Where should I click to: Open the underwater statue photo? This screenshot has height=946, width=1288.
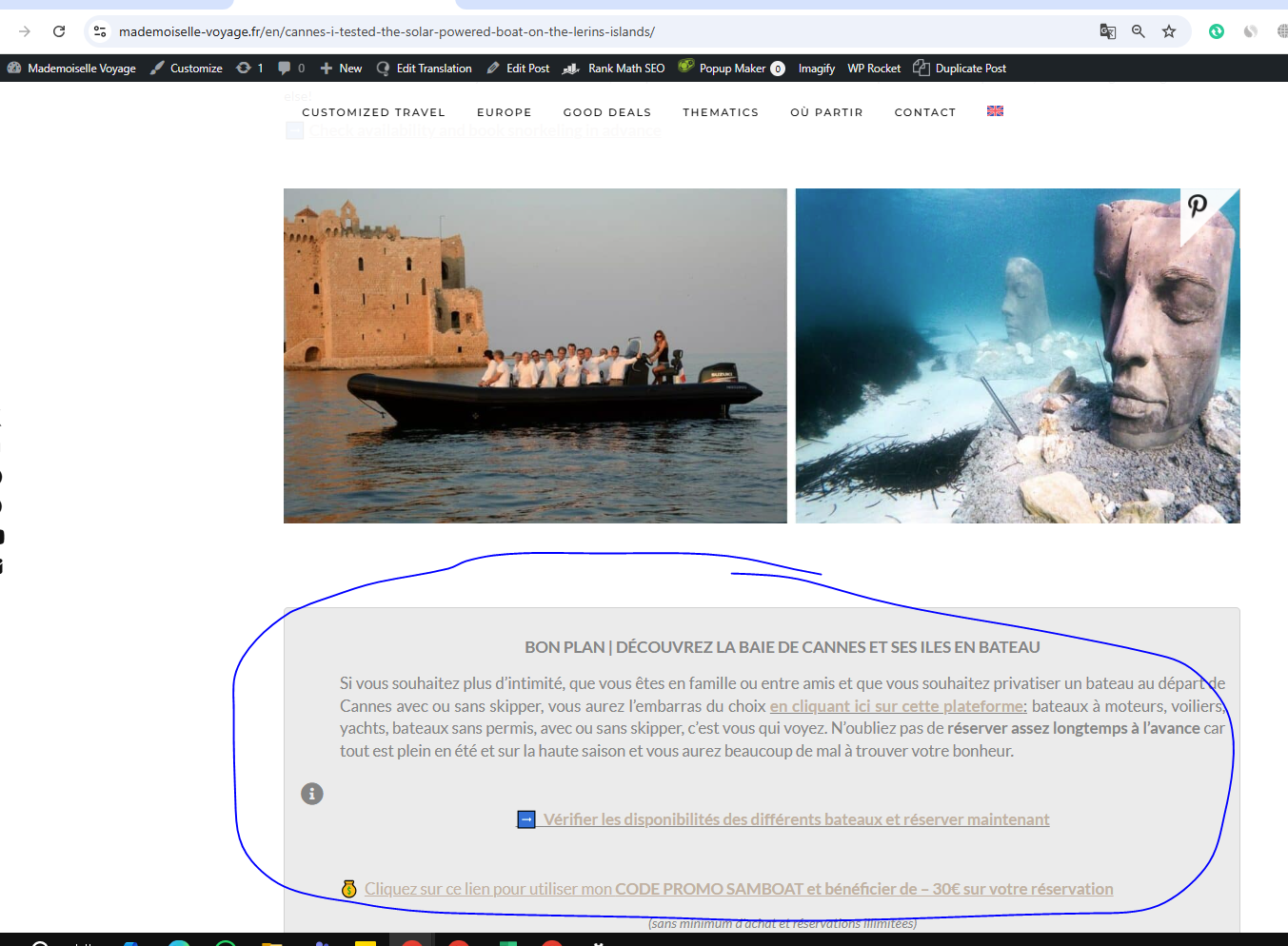[1018, 356]
